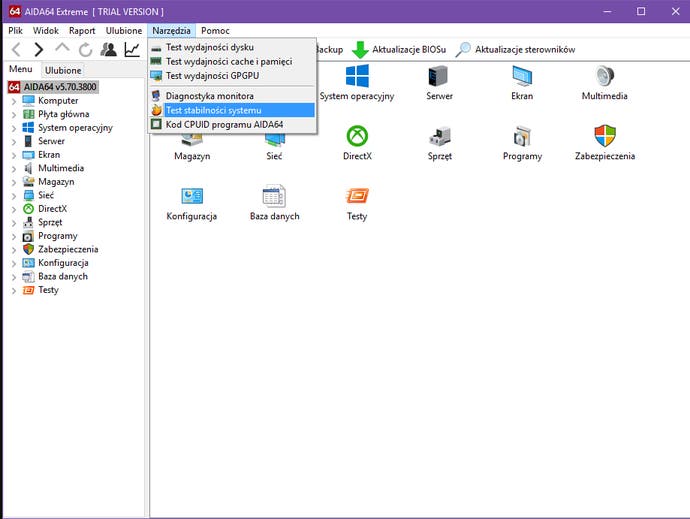Screen dimensions: 690x519
Task: Open the Testy orange chip icon
Action: pos(357,195)
